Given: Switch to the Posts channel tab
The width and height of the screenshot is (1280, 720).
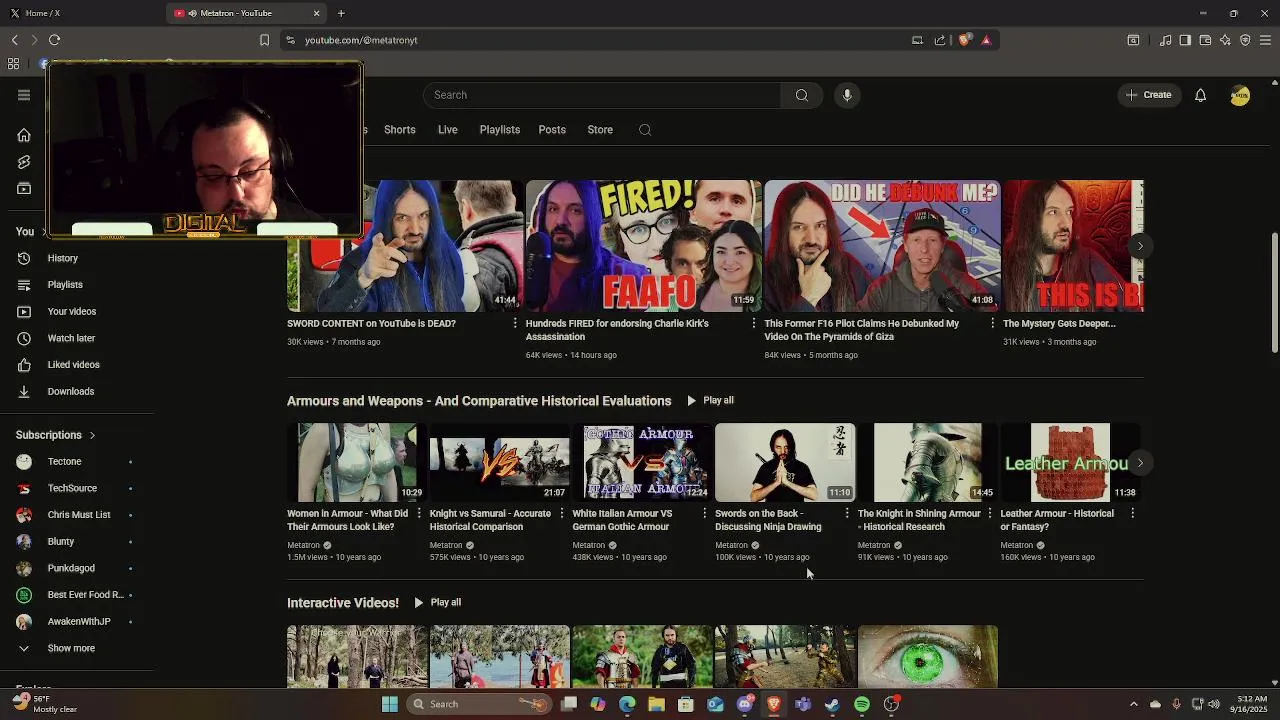Looking at the screenshot, I should coord(552,130).
